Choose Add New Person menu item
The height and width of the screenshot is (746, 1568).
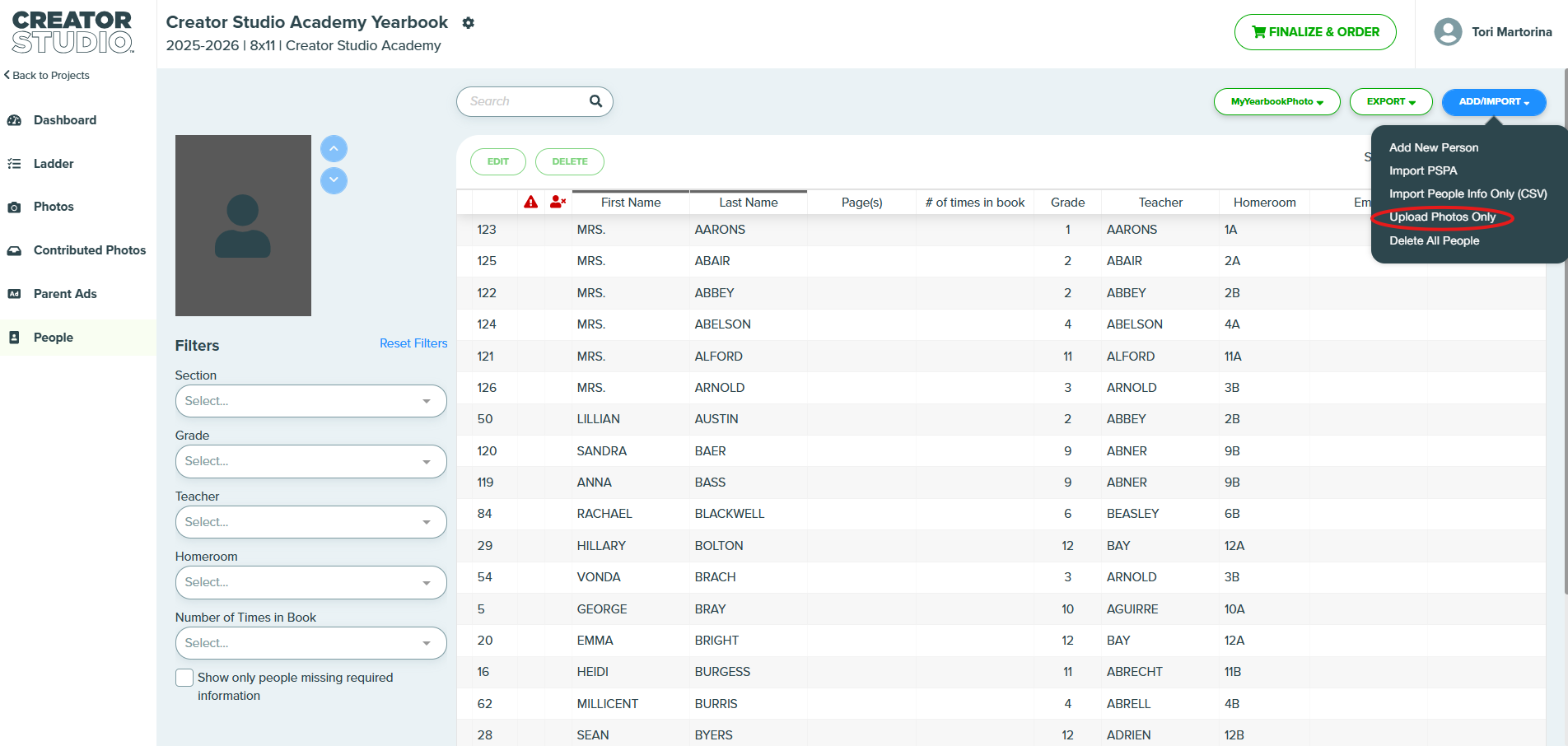tap(1434, 147)
